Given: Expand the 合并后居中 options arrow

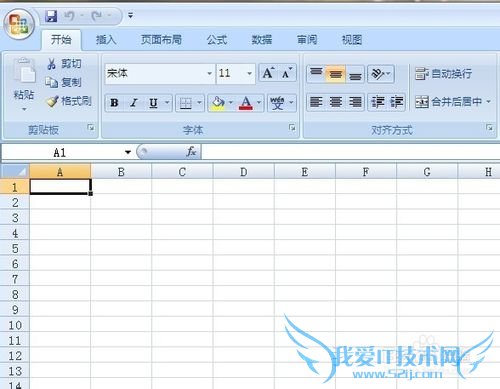Looking at the screenshot, I should (x=489, y=101).
